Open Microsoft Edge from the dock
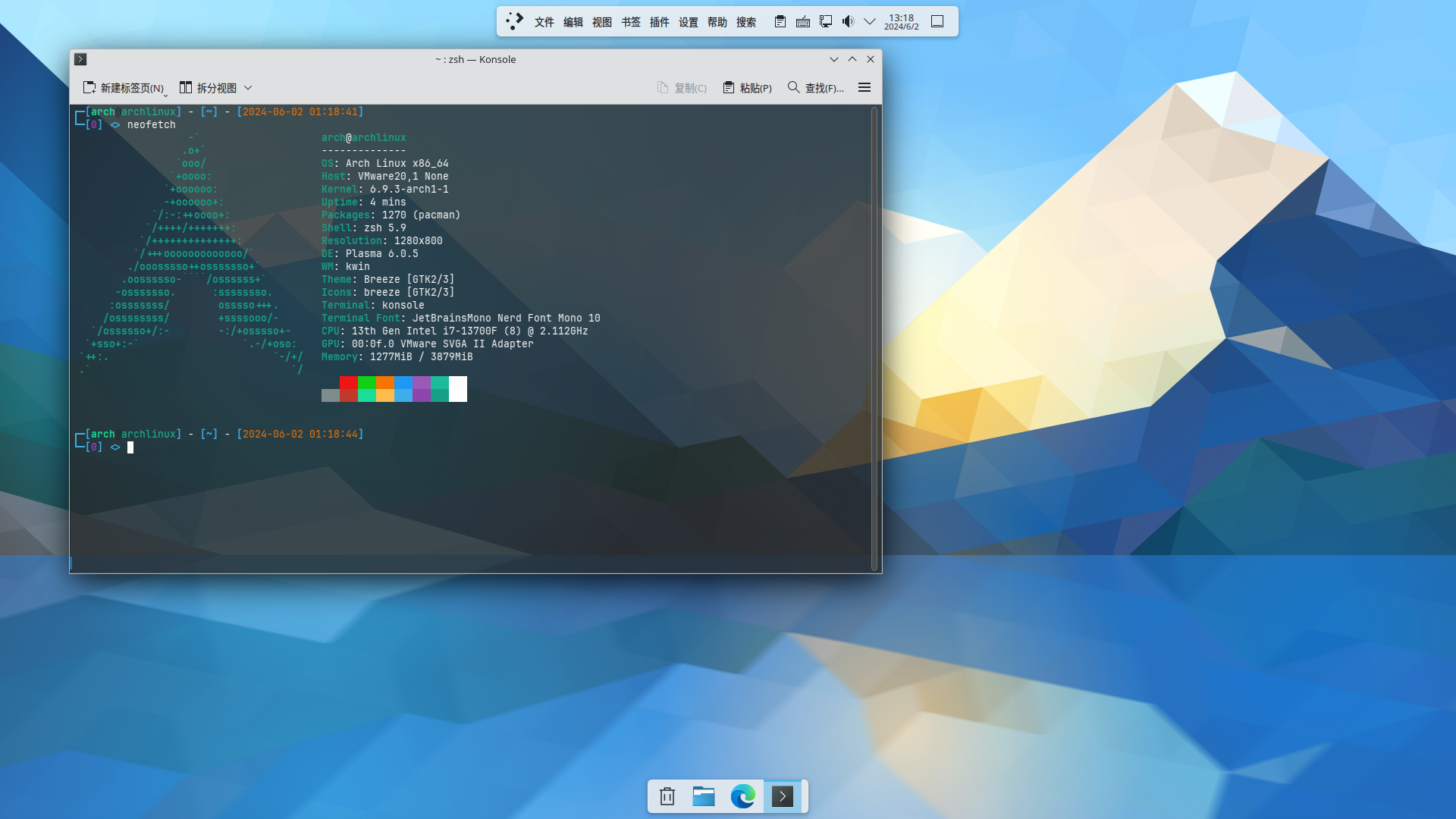 point(742,796)
